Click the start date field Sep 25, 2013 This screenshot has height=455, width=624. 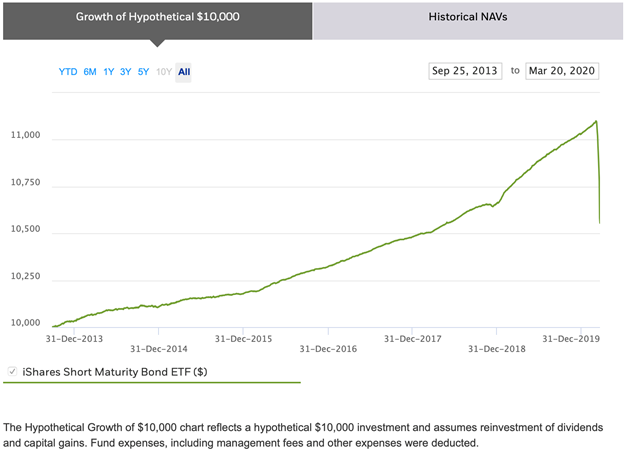pyautogui.click(x=465, y=71)
